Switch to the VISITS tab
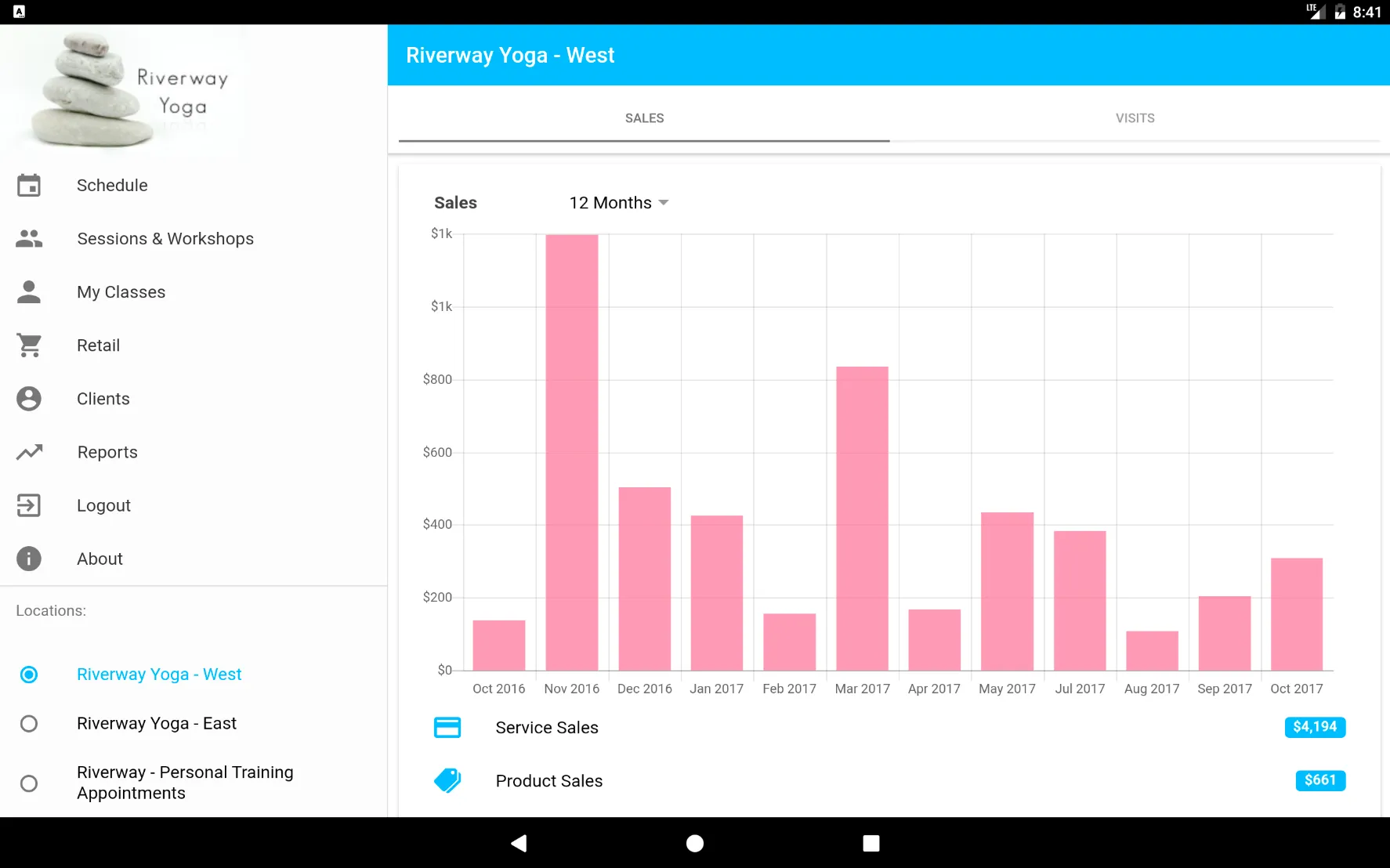This screenshot has width=1390, height=868. coord(1135,118)
